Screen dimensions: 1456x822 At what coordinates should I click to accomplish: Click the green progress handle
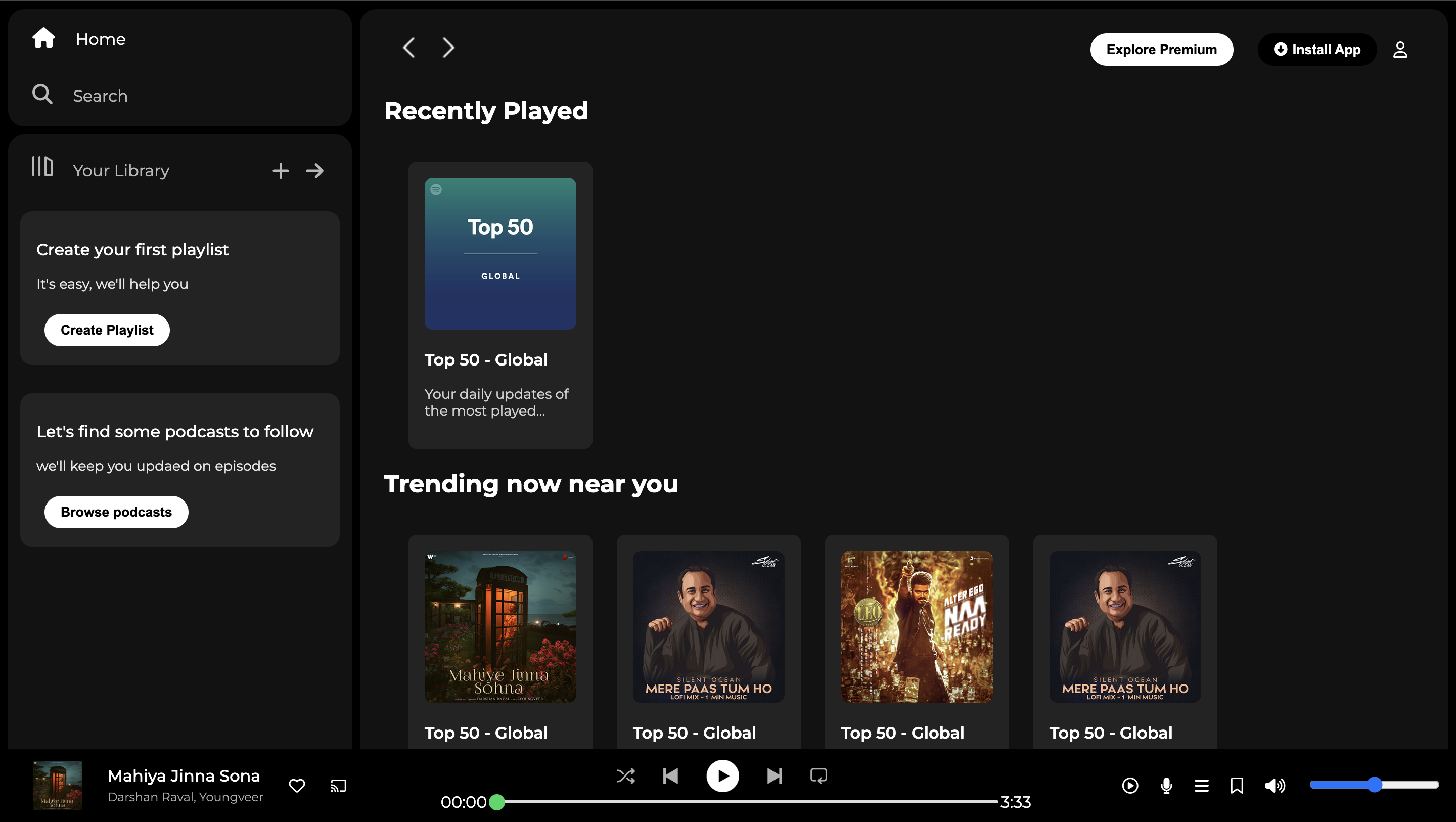click(x=497, y=802)
